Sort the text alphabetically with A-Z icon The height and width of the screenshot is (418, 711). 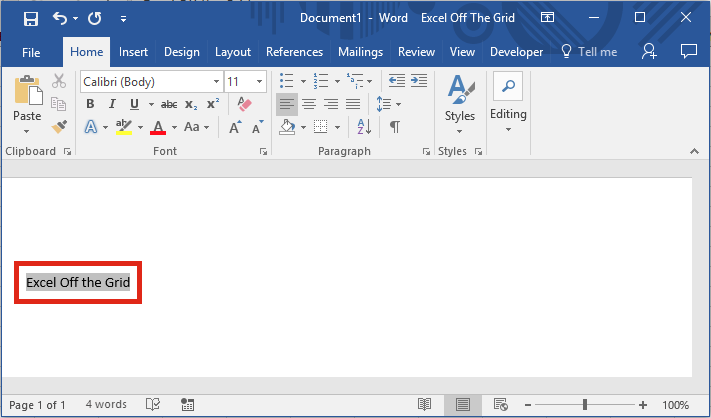click(x=364, y=127)
